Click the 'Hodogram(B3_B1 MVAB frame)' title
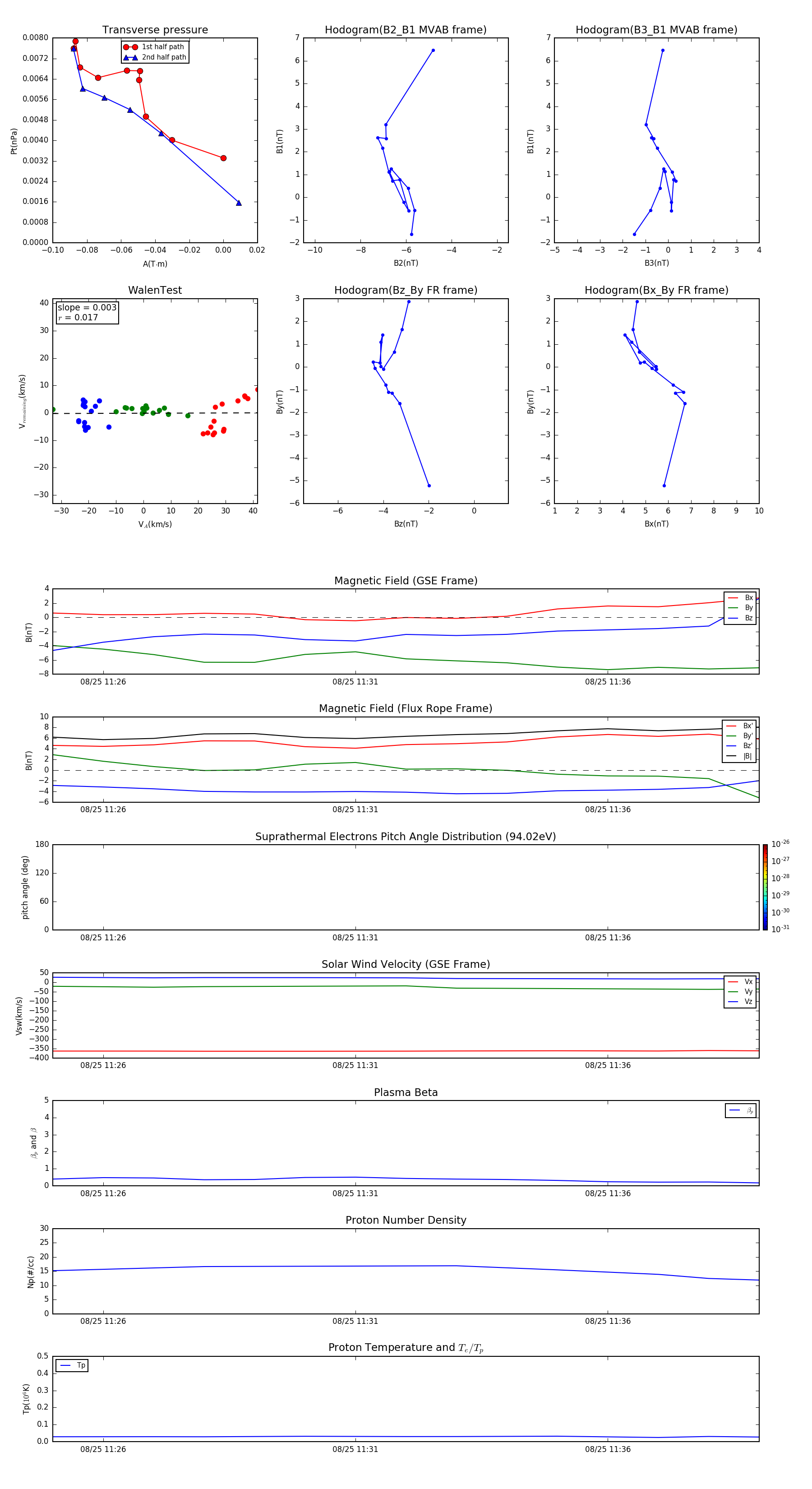The image size is (812, 1489). (656, 30)
